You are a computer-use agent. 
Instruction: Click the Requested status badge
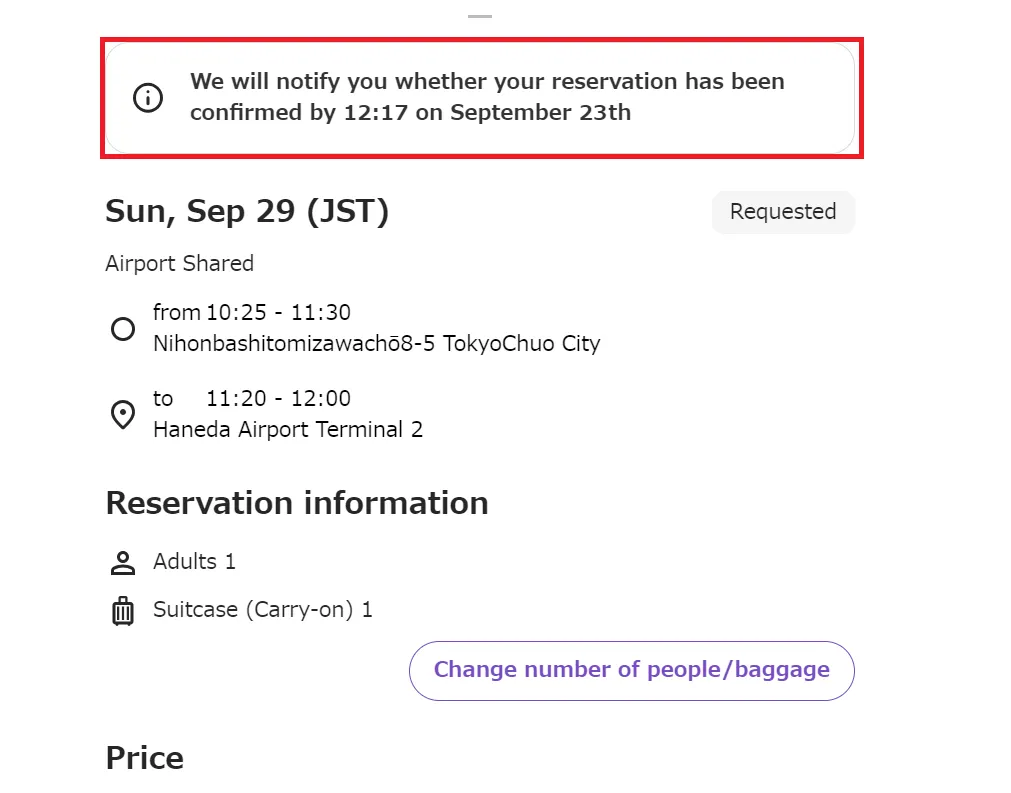pos(783,212)
